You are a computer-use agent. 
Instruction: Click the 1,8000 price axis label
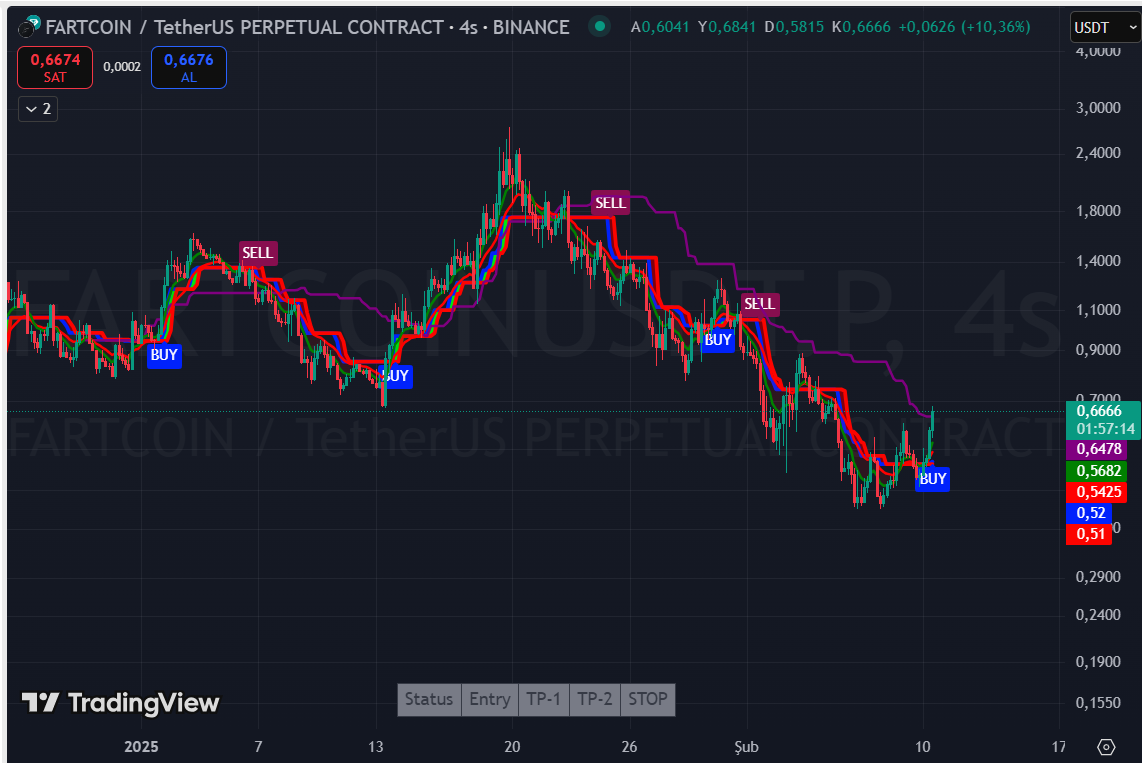click(x=1098, y=211)
